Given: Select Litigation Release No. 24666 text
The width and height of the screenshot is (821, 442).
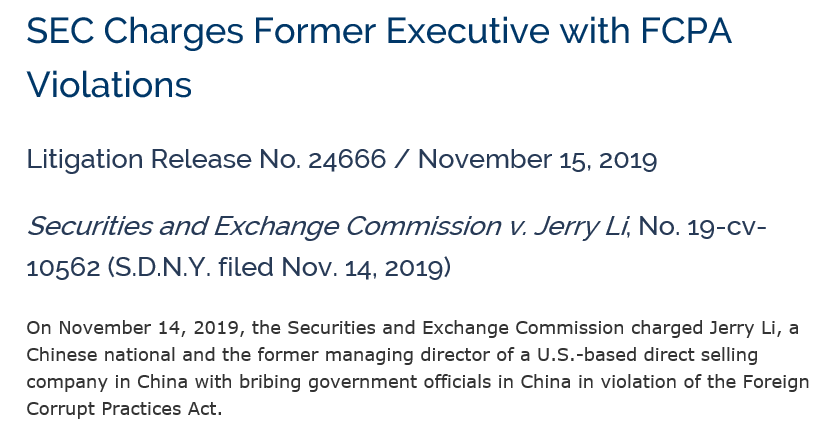Looking at the screenshot, I should pyautogui.click(x=206, y=159).
